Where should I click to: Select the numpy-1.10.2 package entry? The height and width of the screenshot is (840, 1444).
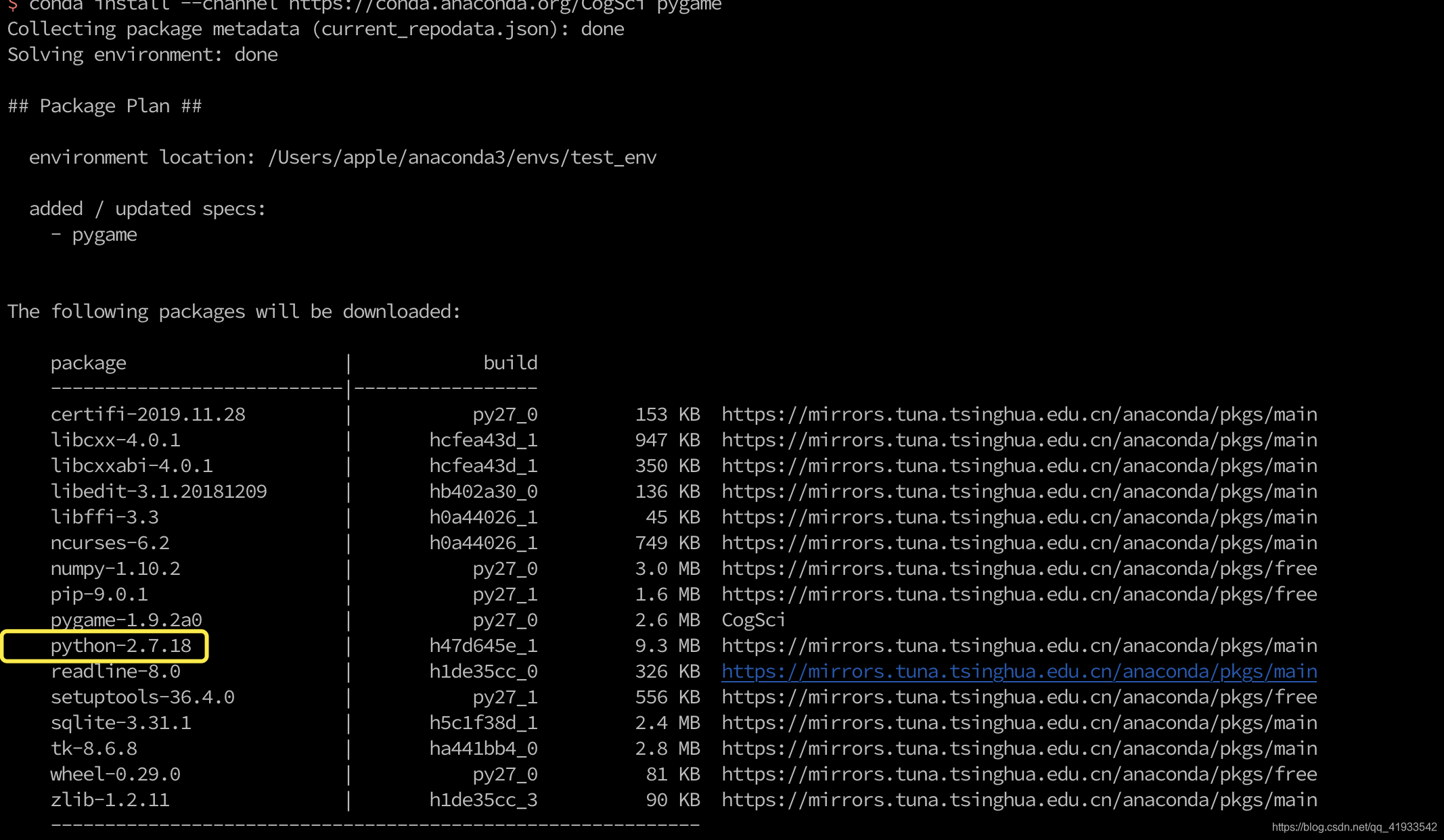pos(116,569)
